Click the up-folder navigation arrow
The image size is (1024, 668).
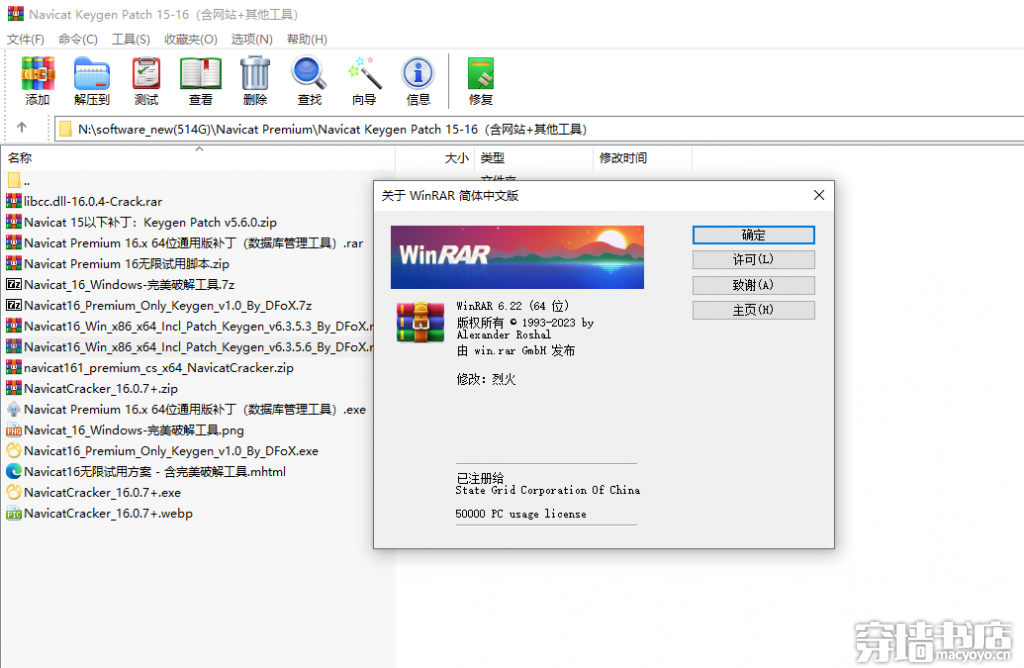(23, 128)
